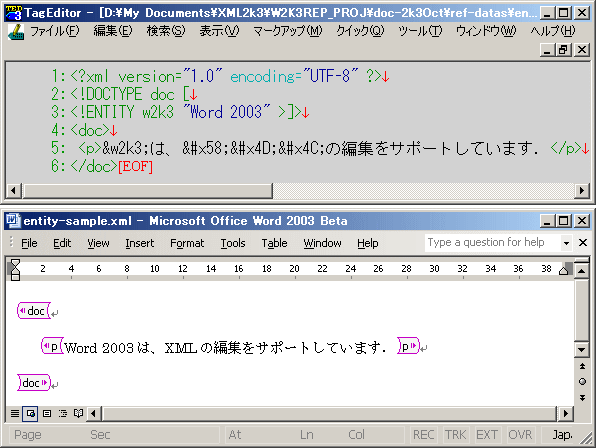596x448 pixels.
Task: Toggle TRK track changes in status bar
Action: (455, 434)
